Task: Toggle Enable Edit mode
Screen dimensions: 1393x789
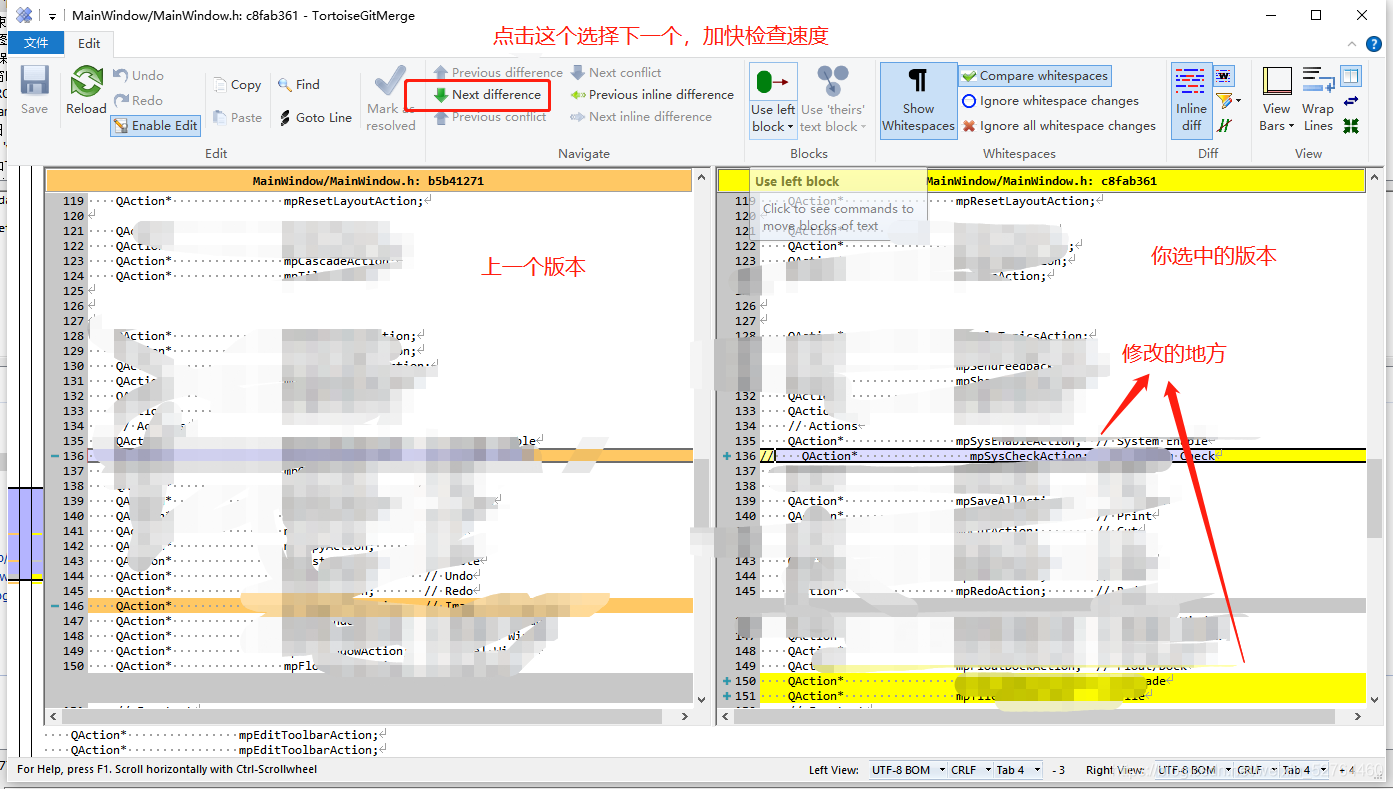Action: [x=155, y=125]
